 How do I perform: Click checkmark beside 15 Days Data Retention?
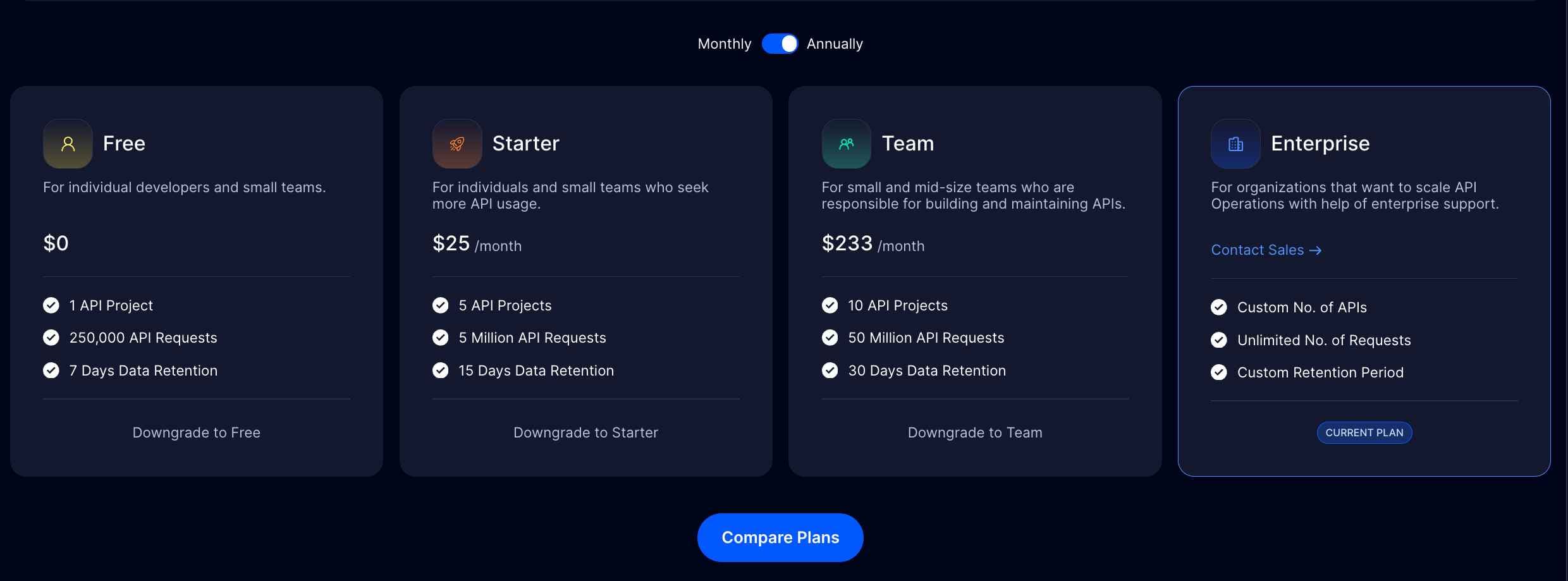coord(441,370)
